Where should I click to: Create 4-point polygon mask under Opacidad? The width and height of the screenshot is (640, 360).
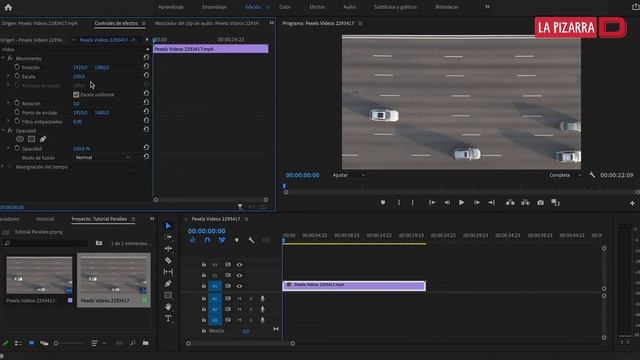point(31,139)
